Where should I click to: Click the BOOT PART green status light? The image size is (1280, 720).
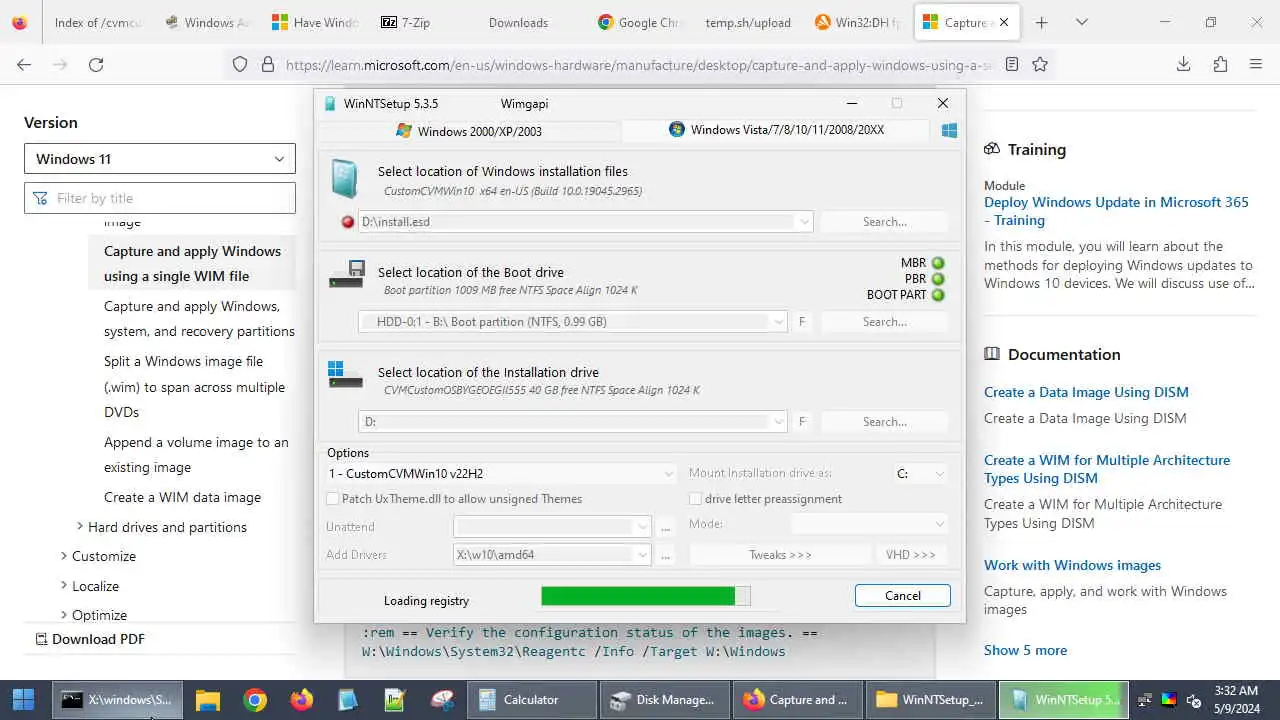(x=938, y=295)
